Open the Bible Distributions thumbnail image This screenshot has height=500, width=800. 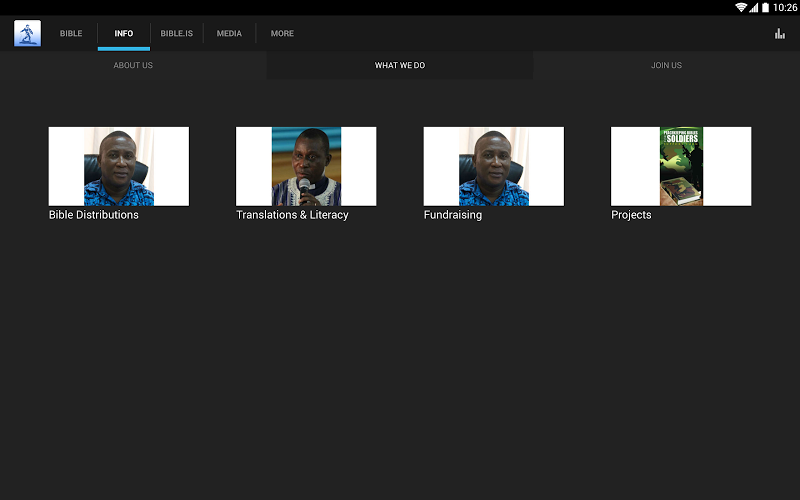point(119,166)
